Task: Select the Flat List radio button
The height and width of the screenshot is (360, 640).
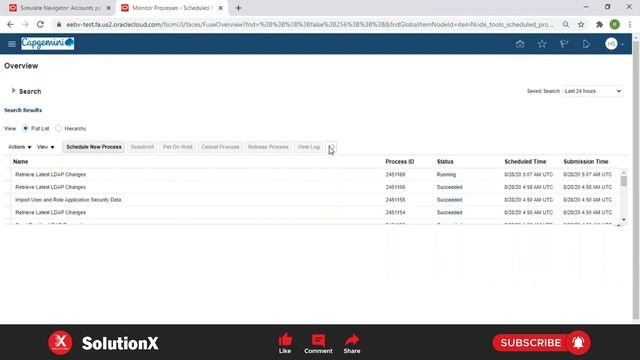Action: coord(25,128)
